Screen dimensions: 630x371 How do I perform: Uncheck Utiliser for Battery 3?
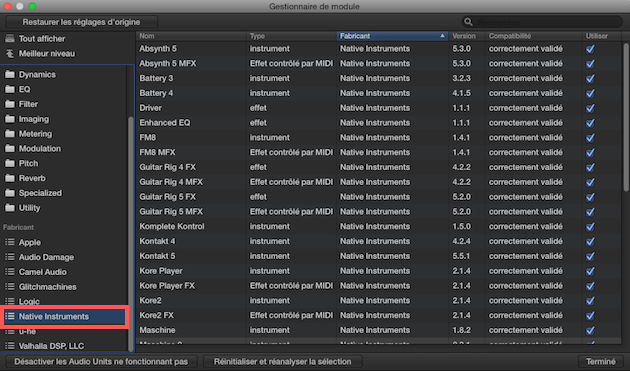point(590,78)
